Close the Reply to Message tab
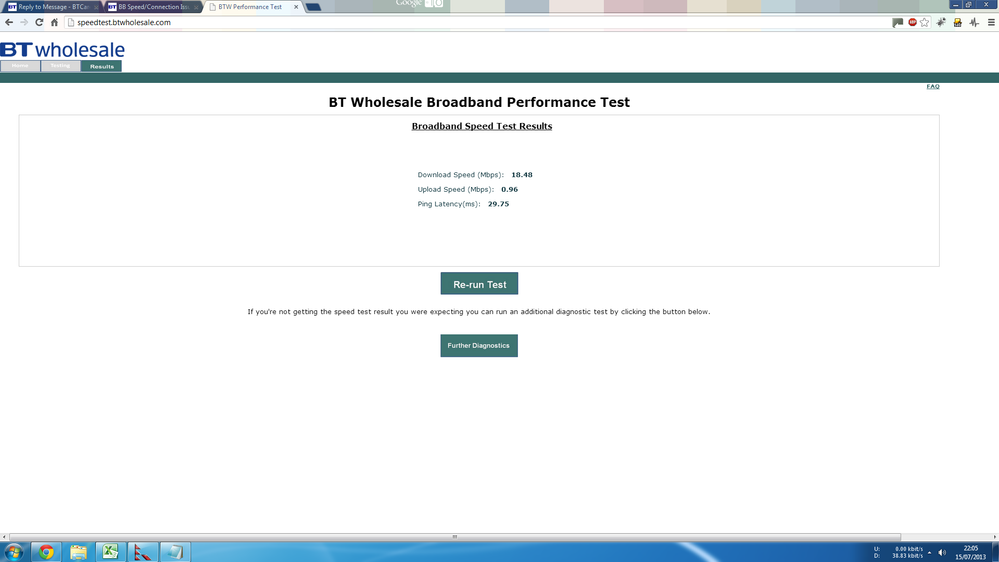The height and width of the screenshot is (562, 999). (x=96, y=7)
